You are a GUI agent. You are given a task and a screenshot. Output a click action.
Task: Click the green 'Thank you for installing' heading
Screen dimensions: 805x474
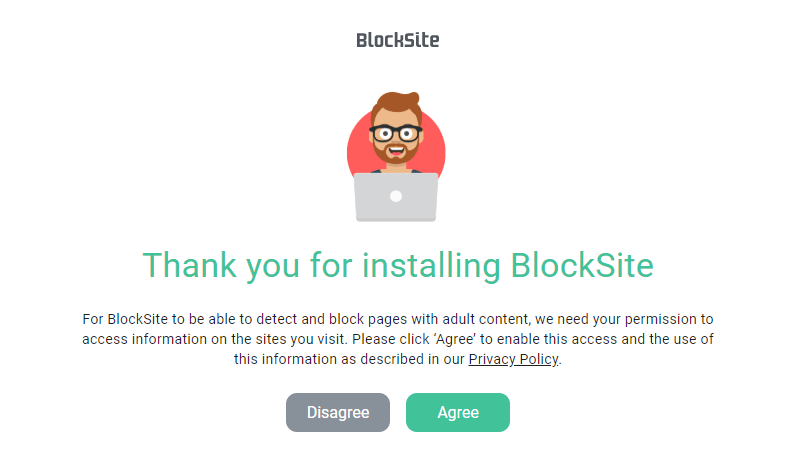pos(398,266)
